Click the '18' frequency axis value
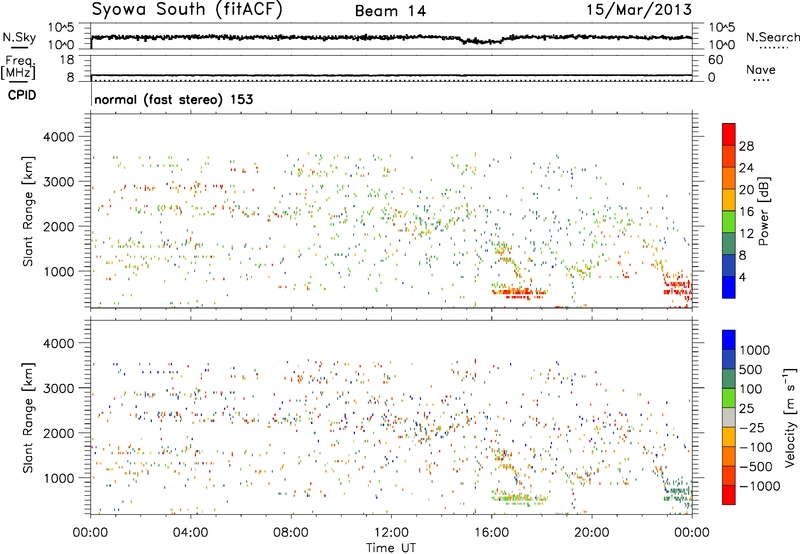The width and height of the screenshot is (800, 554). click(67, 60)
